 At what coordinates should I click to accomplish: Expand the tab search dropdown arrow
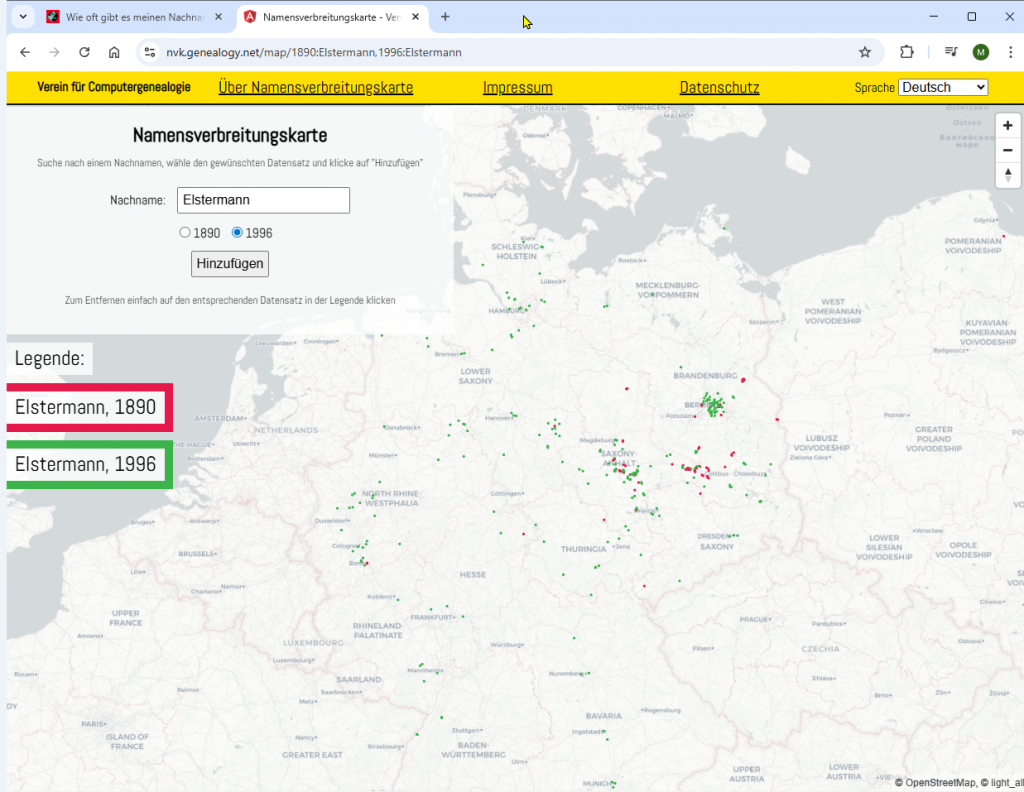coord(21,17)
